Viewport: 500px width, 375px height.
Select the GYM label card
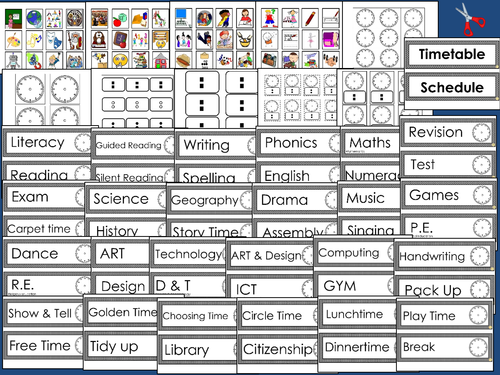coord(354,285)
